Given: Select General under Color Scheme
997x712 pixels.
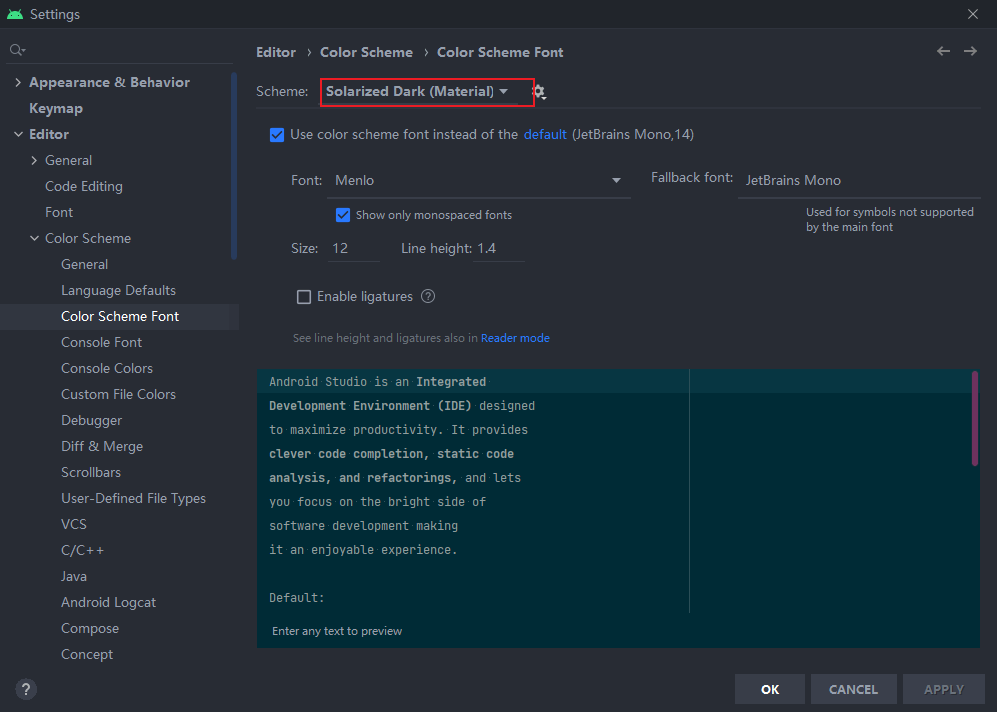Looking at the screenshot, I should (x=85, y=264).
